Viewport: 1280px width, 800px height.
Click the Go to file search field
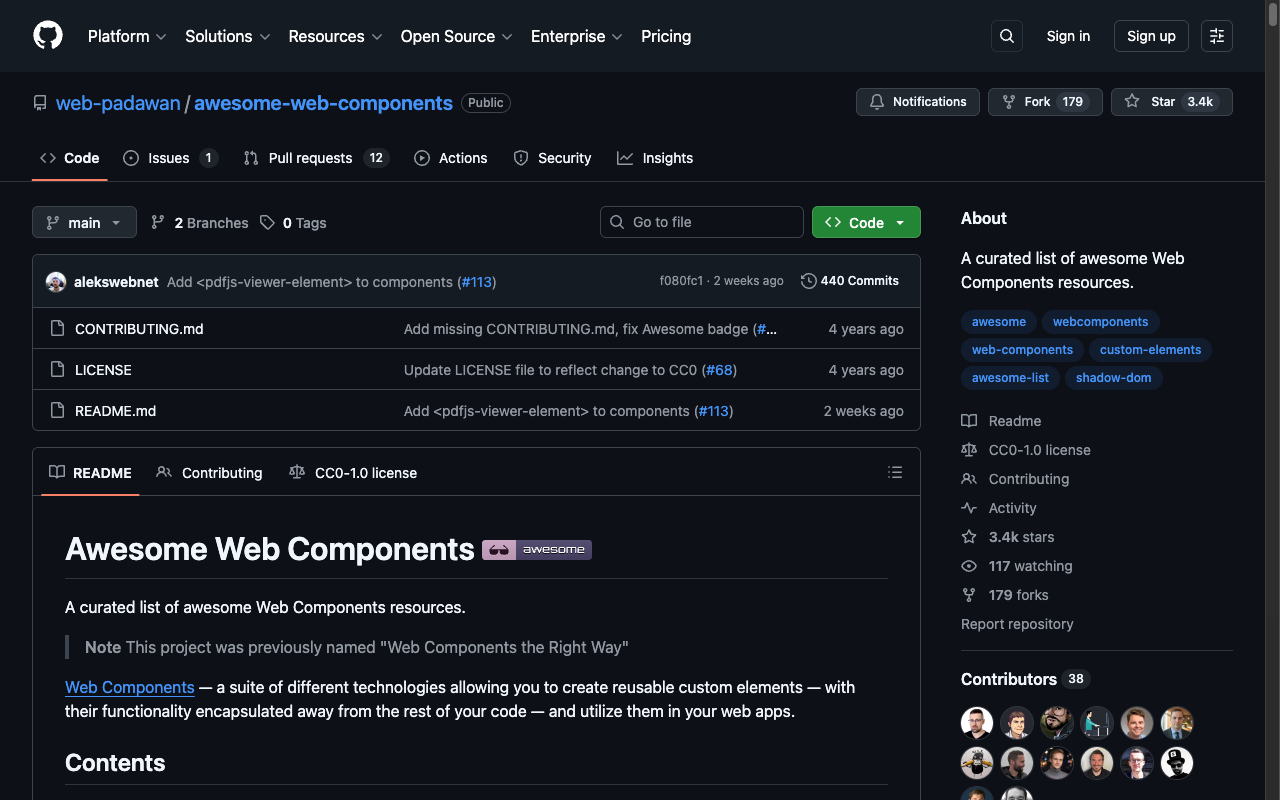(701, 222)
